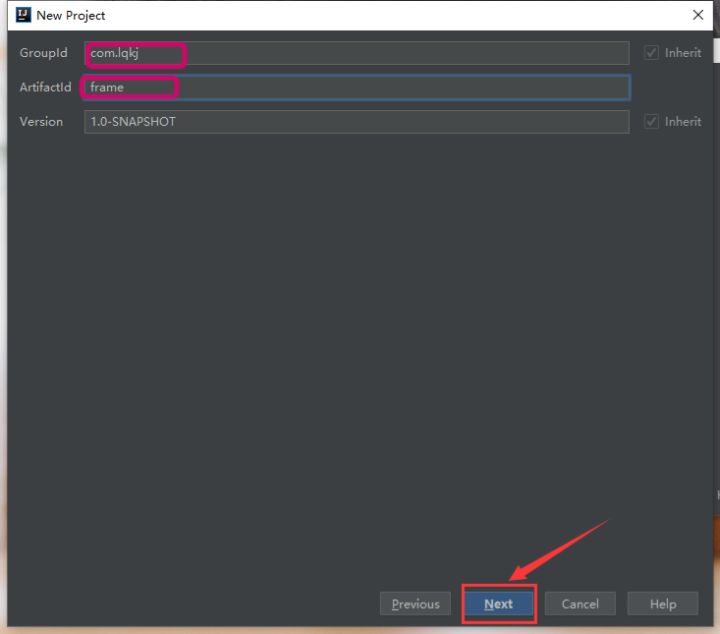
Task: Click the Next button
Action: click(x=499, y=604)
